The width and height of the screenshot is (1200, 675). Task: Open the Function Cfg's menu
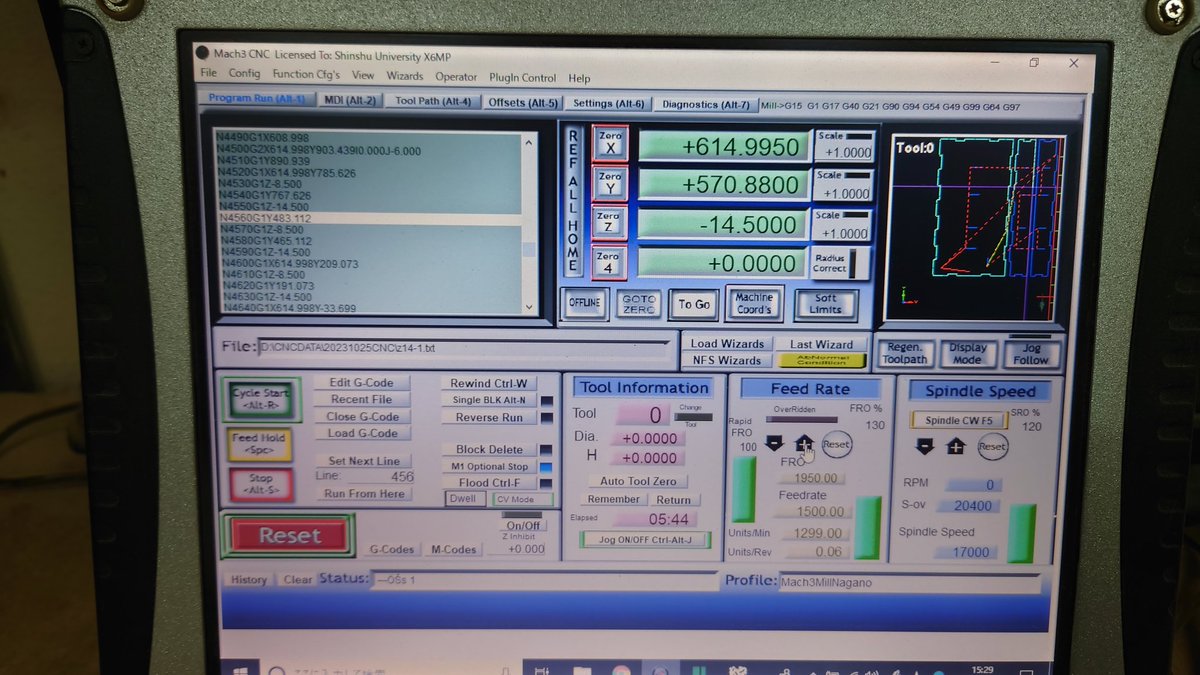tap(306, 75)
